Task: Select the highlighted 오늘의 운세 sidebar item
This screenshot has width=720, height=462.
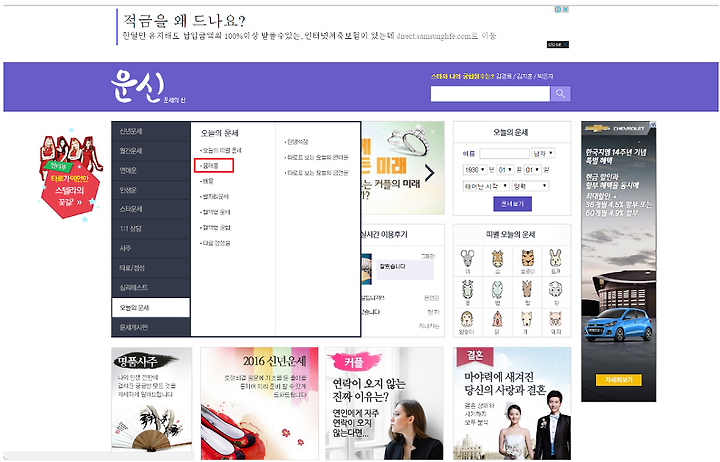Action: (151, 308)
